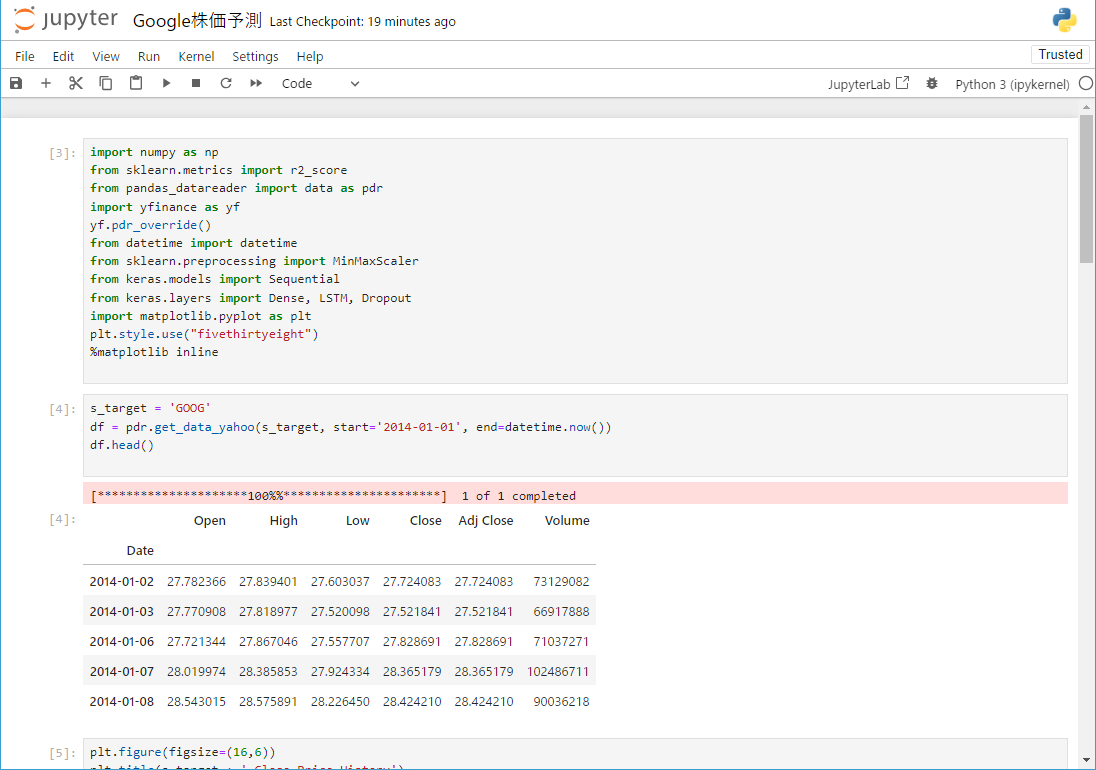This screenshot has width=1096, height=770.
Task: Cut the selected cell with the scissors icon
Action: click(x=75, y=83)
